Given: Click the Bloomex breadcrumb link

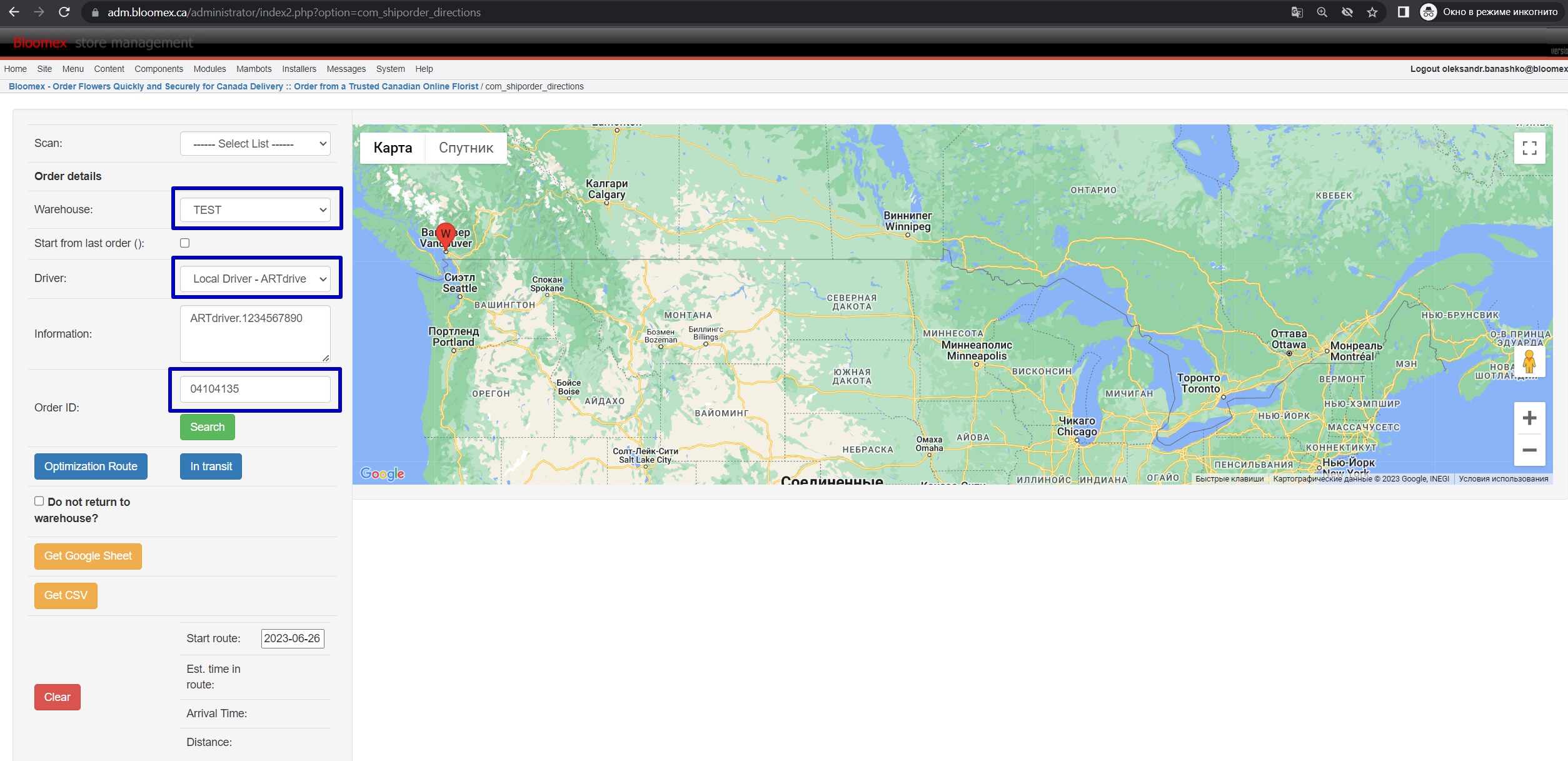Looking at the screenshot, I should pyautogui.click(x=243, y=86).
